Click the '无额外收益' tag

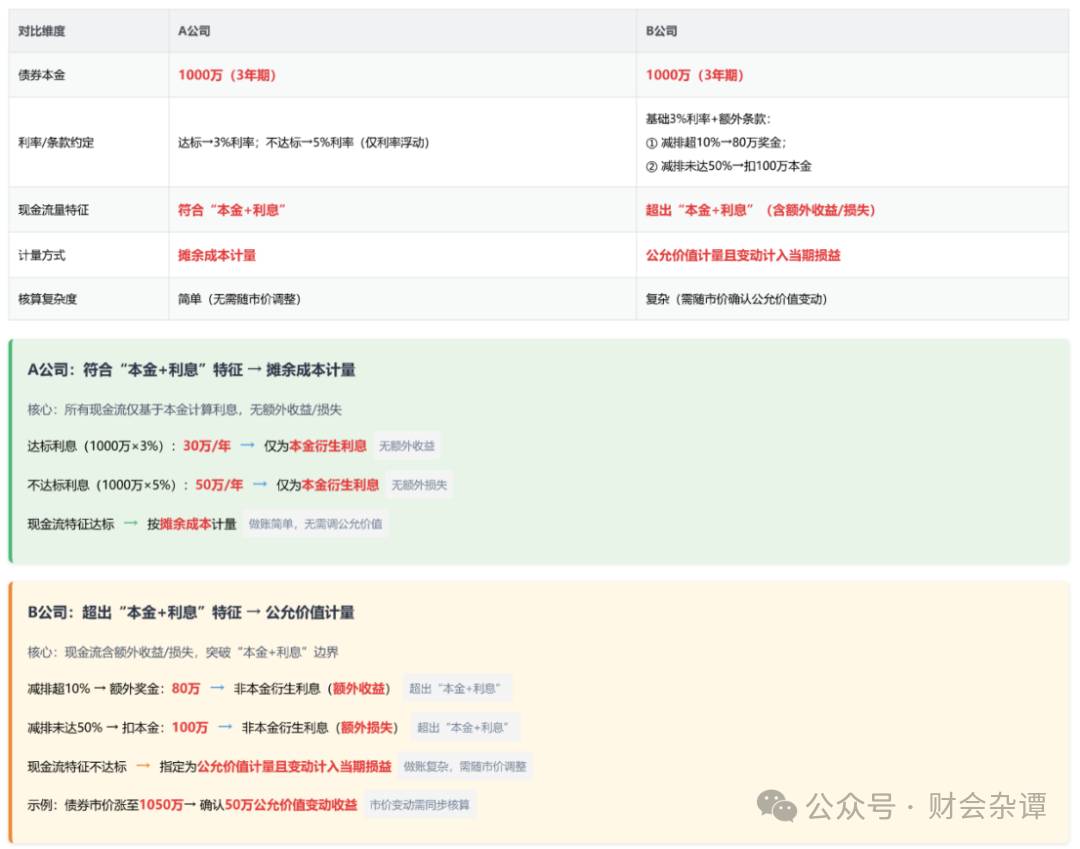(x=407, y=446)
